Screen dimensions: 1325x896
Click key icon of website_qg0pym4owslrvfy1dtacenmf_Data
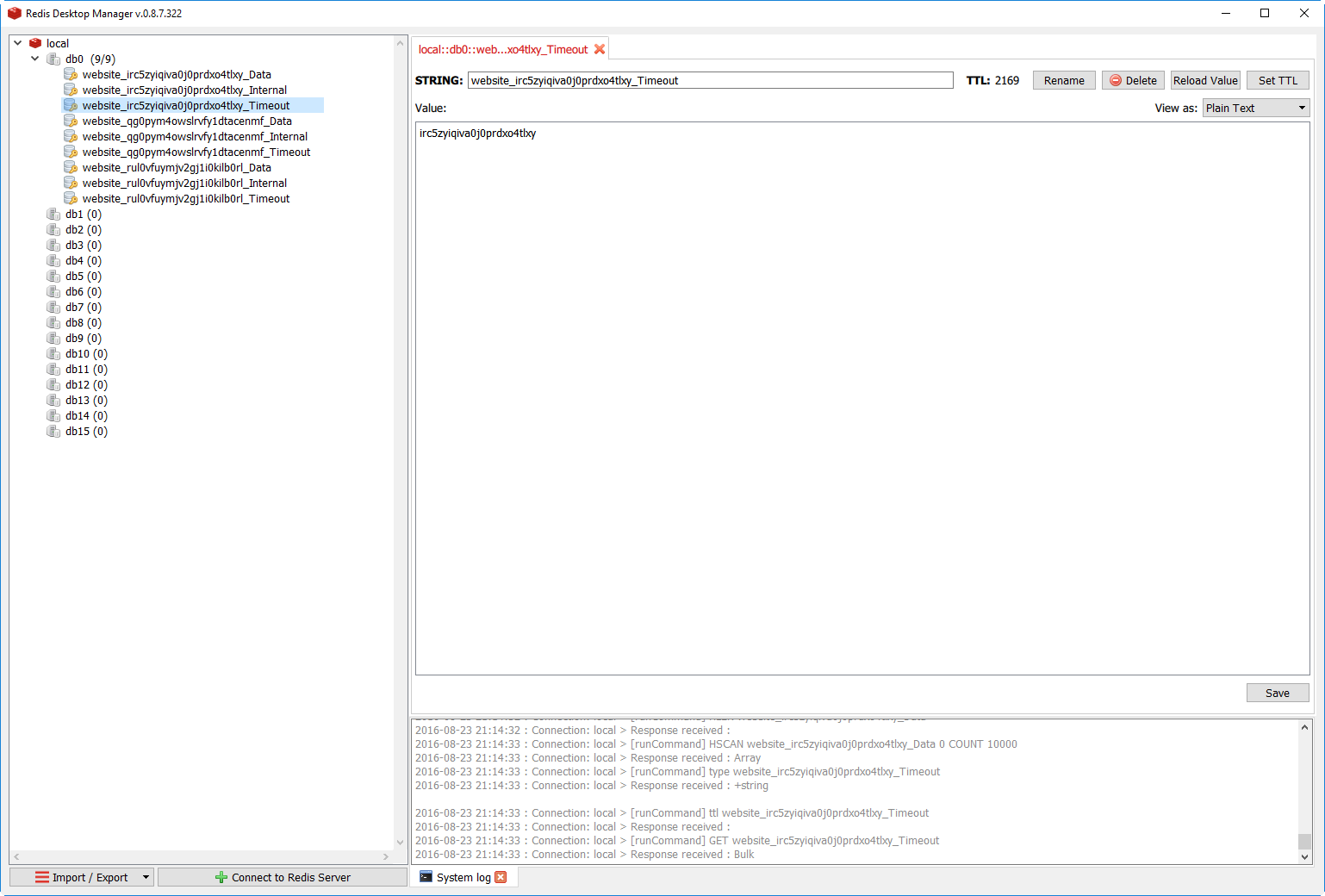coord(71,121)
